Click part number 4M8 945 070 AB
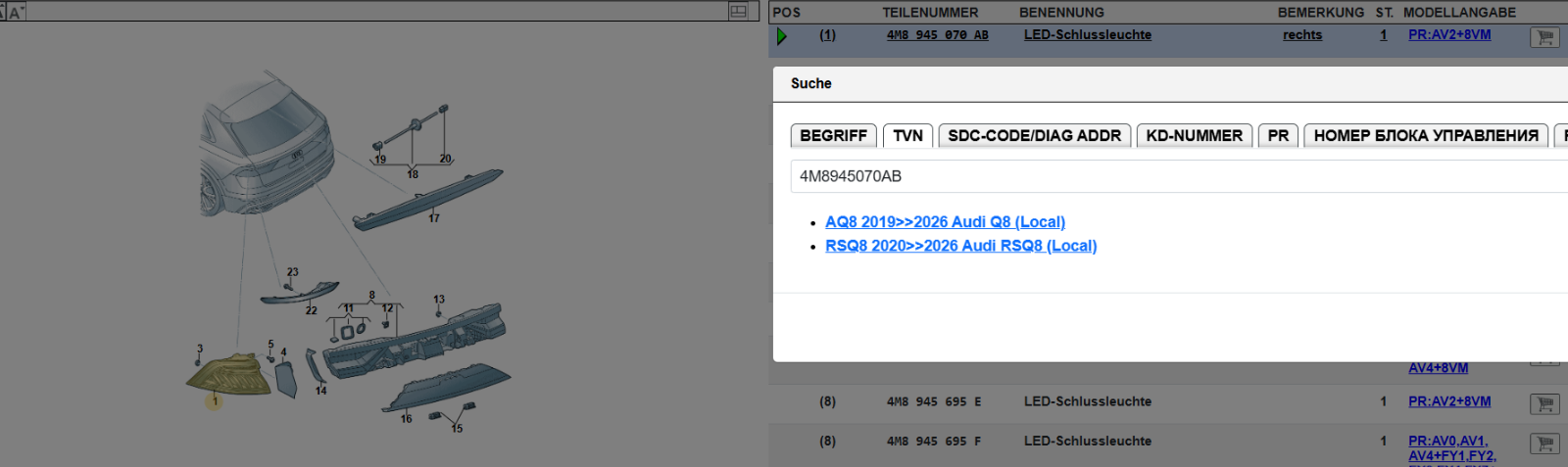 pyautogui.click(x=937, y=35)
